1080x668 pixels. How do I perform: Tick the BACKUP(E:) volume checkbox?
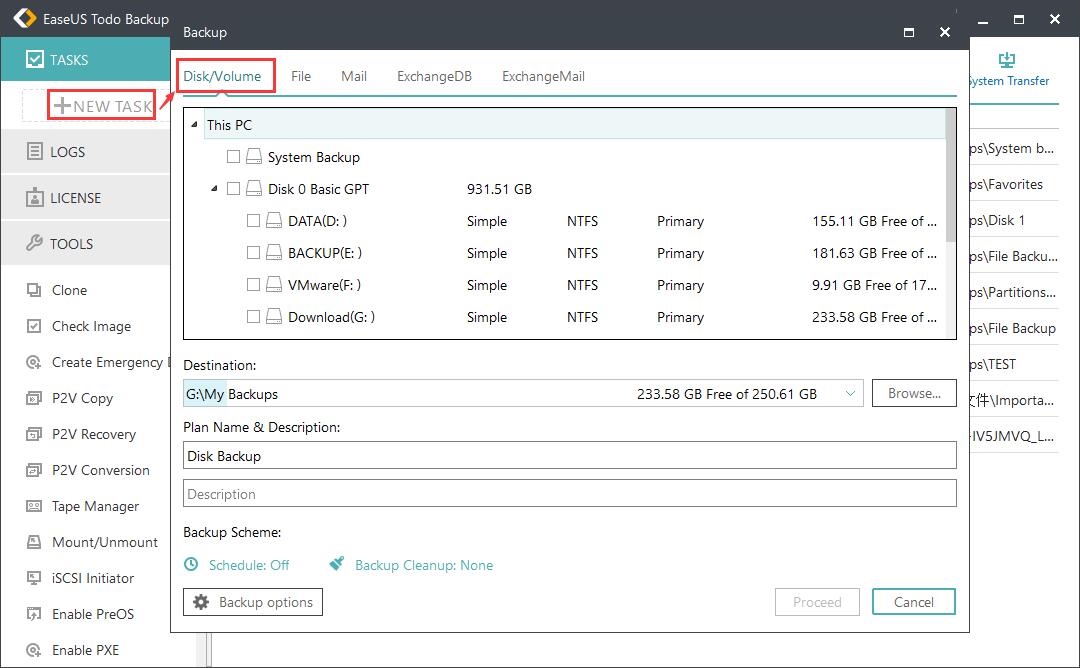click(253, 253)
